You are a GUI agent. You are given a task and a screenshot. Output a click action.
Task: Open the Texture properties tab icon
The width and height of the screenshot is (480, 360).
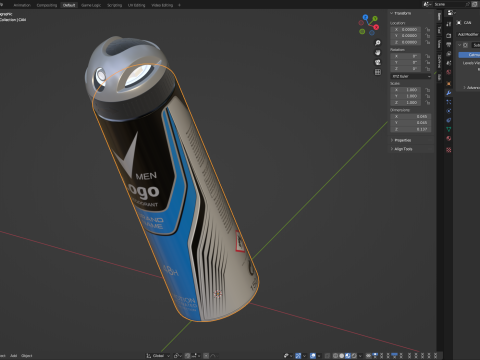coord(449,150)
